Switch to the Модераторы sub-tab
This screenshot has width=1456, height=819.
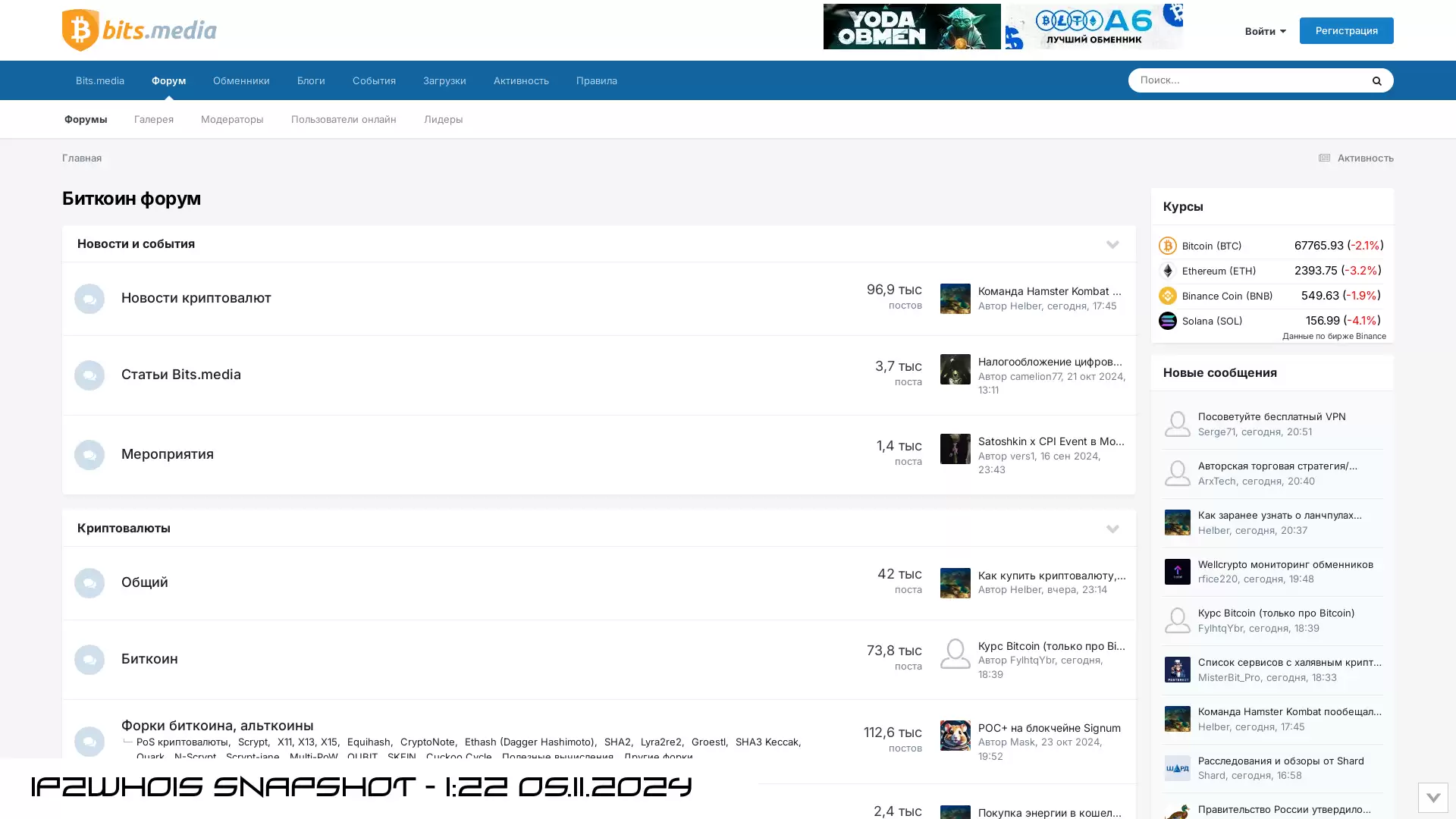[232, 119]
